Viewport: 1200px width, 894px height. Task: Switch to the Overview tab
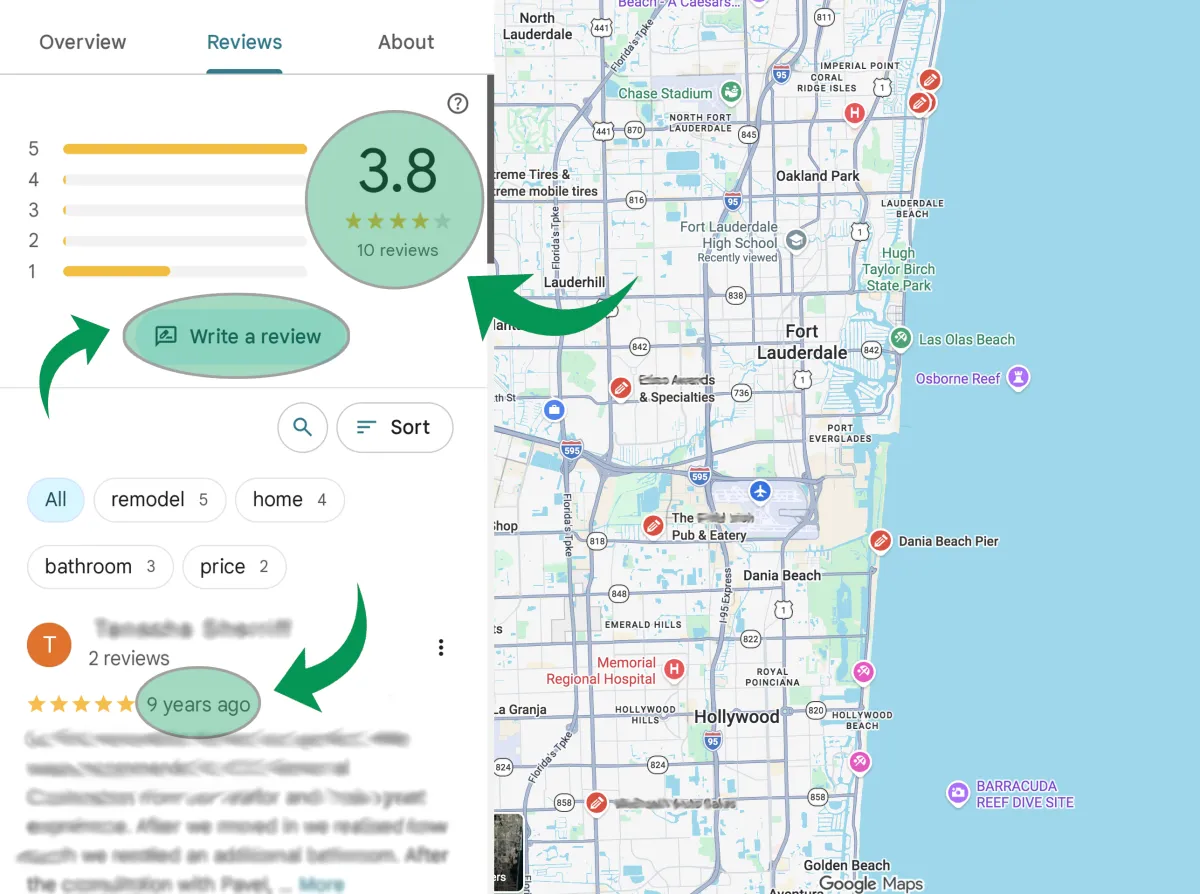(x=83, y=42)
